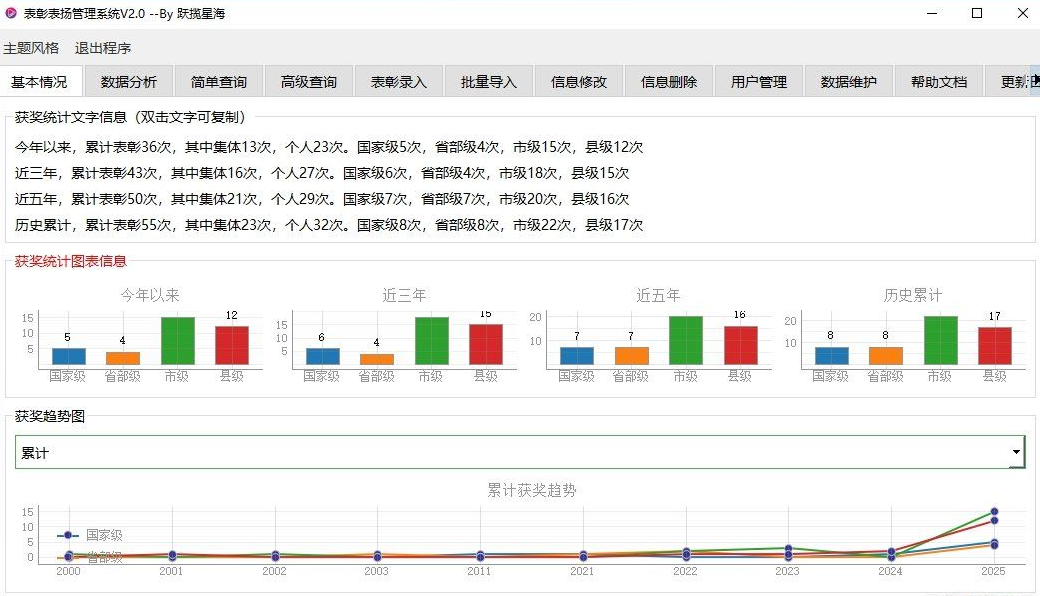Click the dropdown arrow of trend combo box

tap(1016, 452)
